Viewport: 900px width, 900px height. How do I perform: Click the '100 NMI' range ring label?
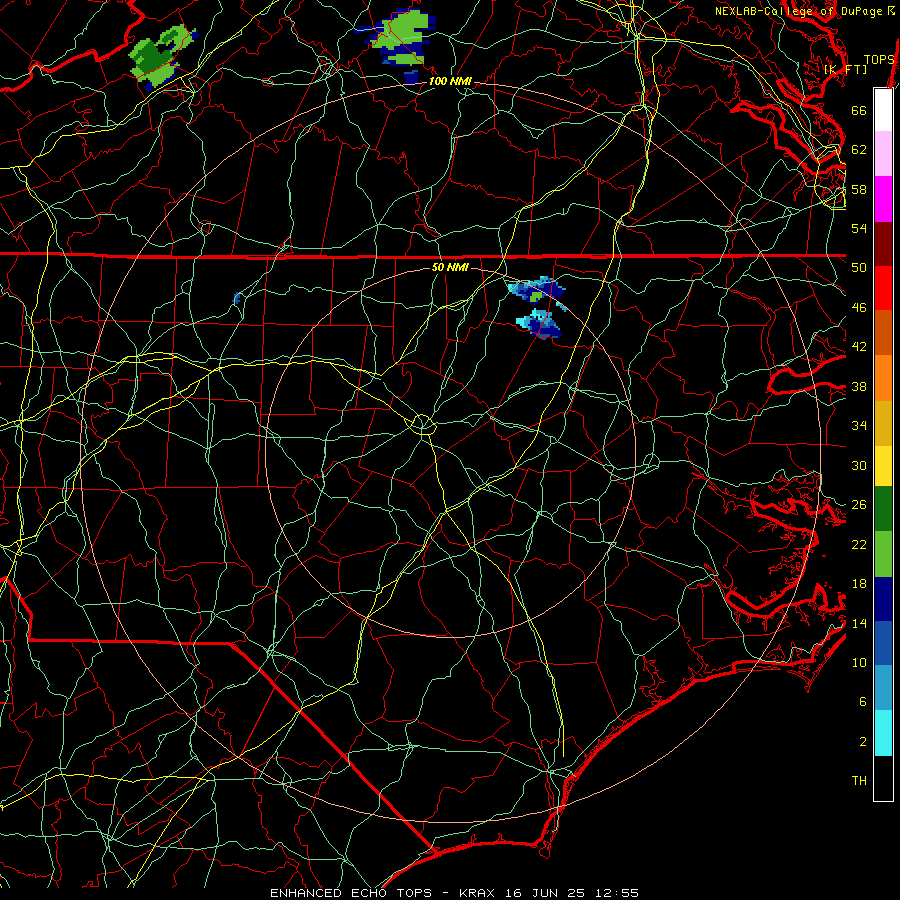tap(450, 82)
